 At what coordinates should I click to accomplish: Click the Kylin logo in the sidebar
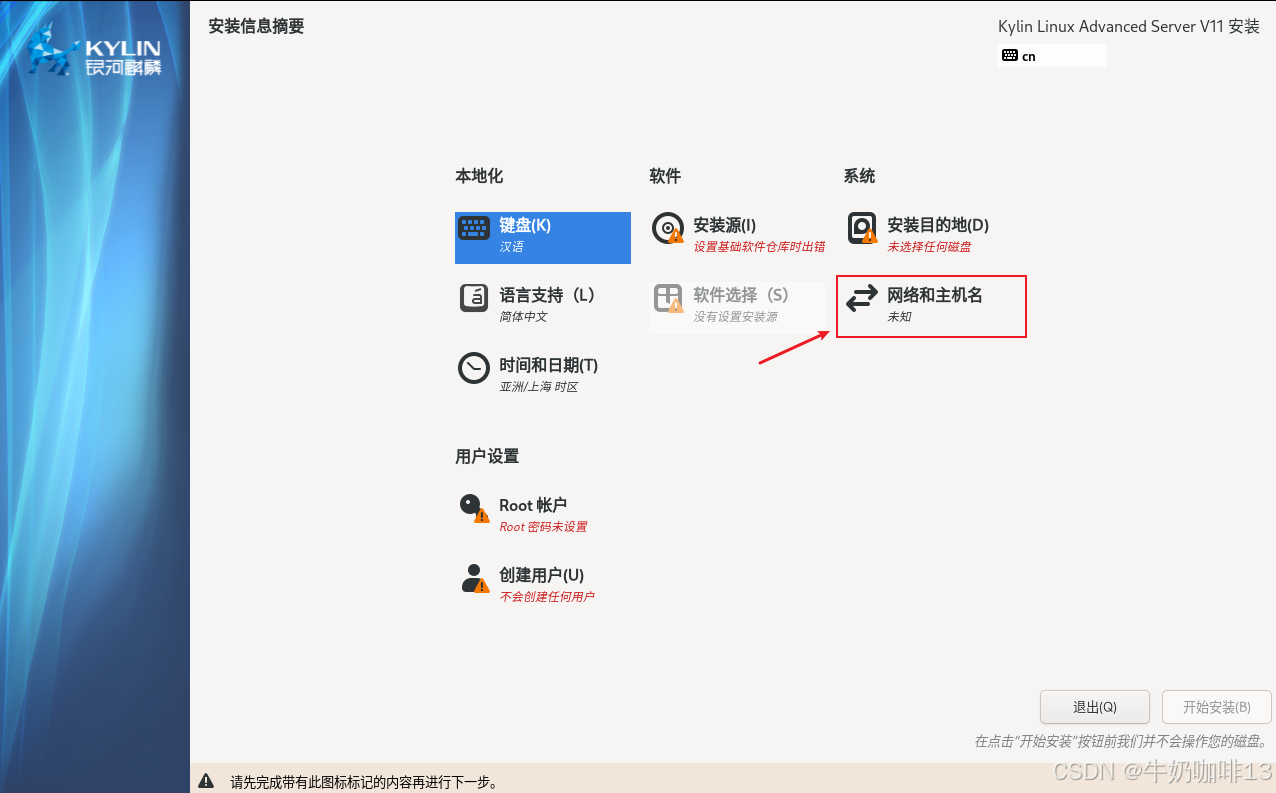pos(95,50)
